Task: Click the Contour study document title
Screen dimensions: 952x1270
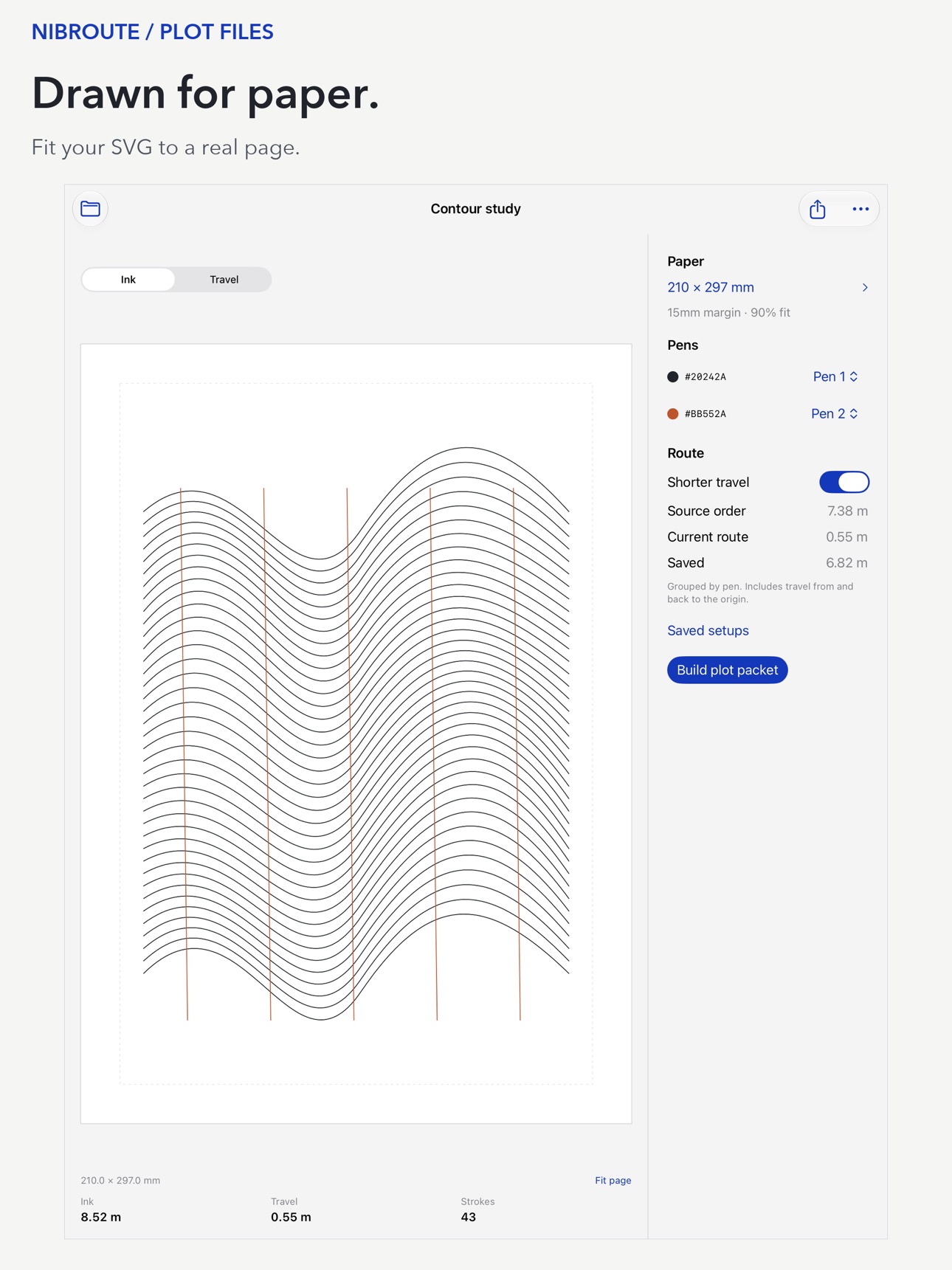Action: tap(476, 209)
